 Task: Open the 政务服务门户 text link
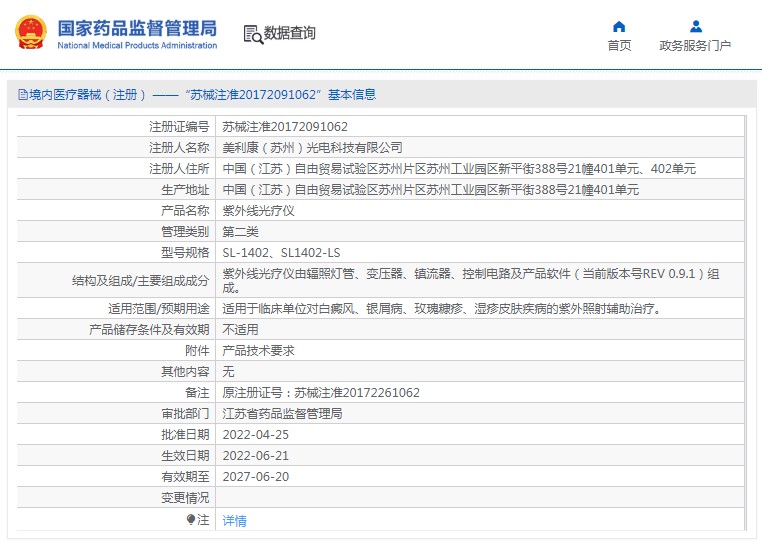pos(695,46)
